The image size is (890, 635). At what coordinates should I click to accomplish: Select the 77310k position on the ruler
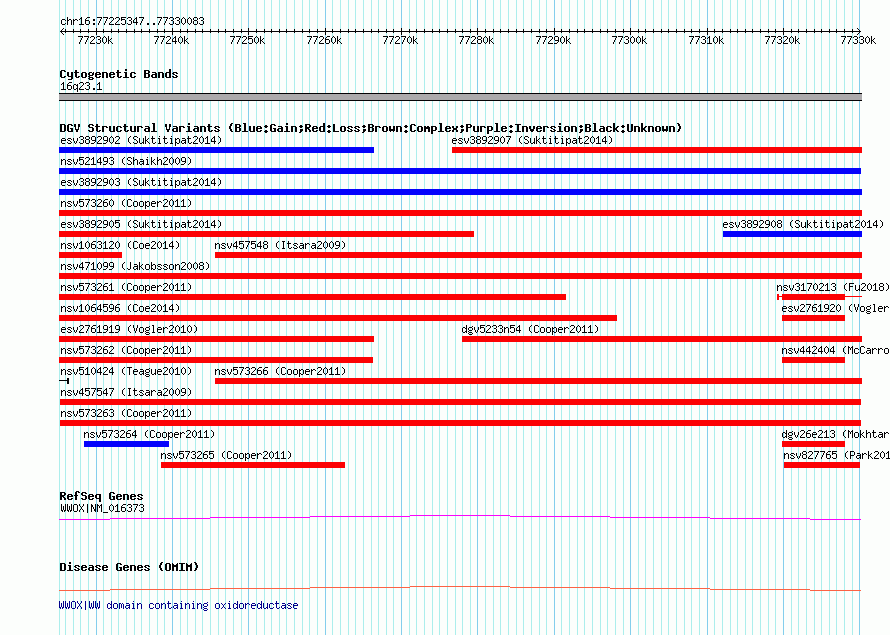706,40
